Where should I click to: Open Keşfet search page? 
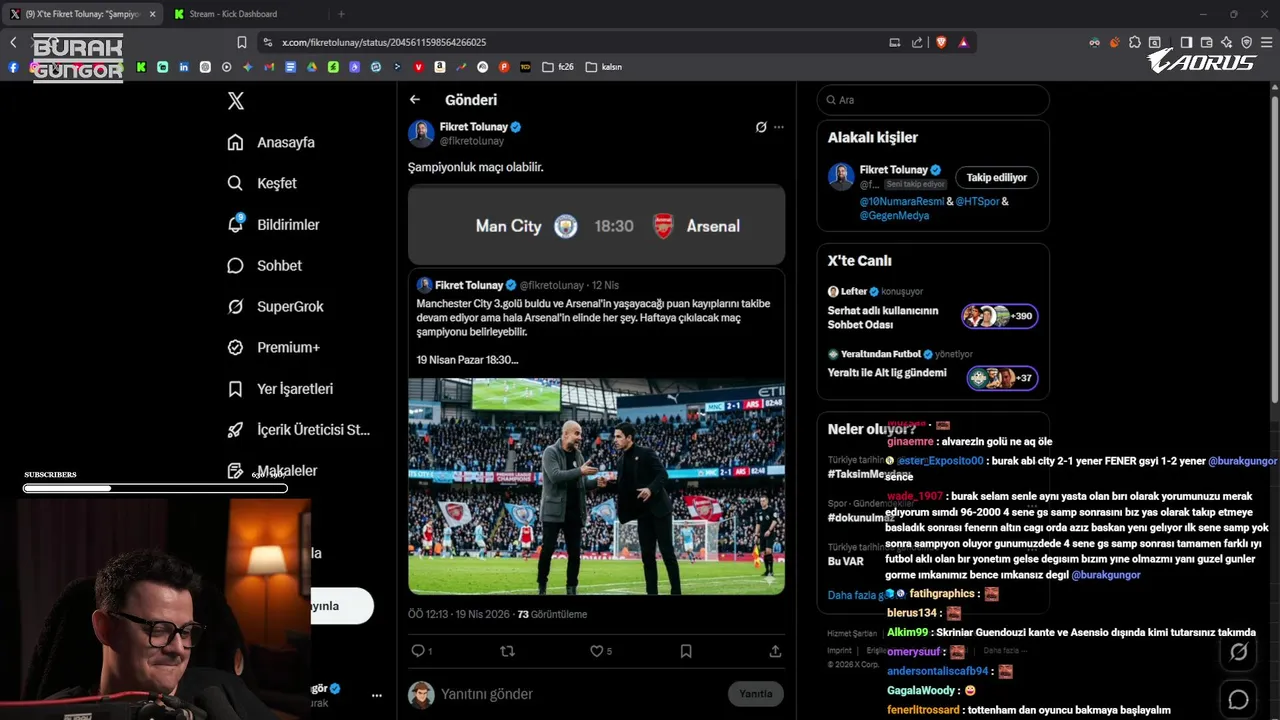tap(262, 183)
